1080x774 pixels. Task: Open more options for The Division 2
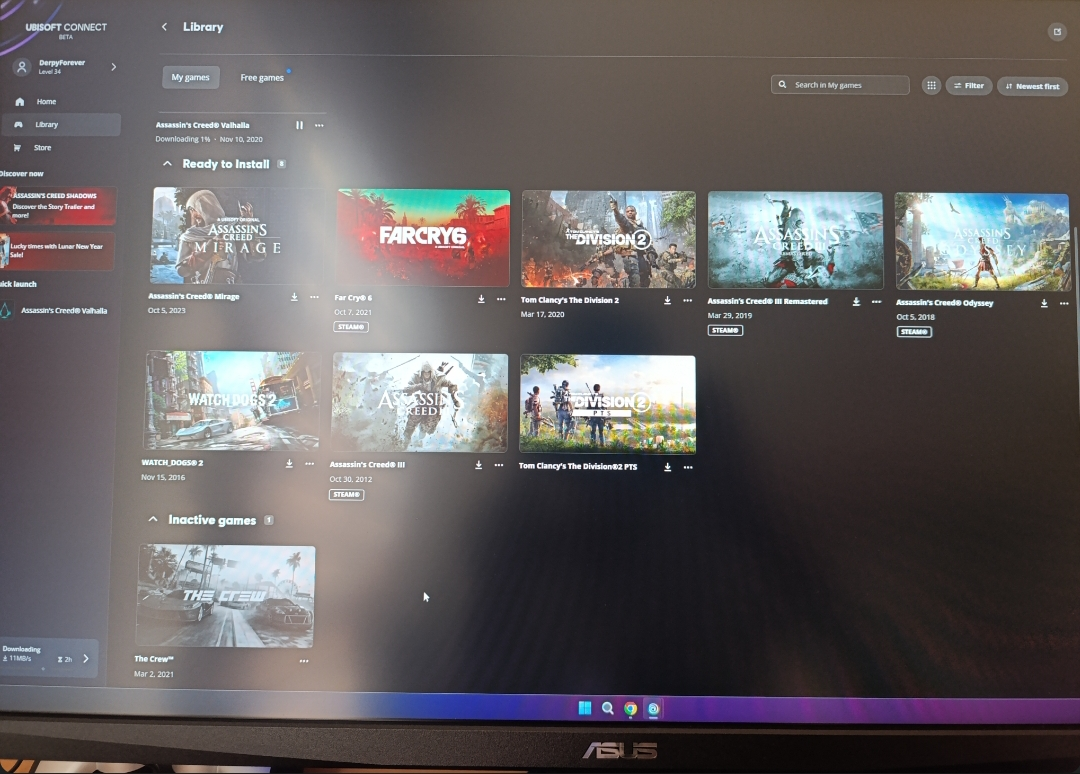point(687,300)
